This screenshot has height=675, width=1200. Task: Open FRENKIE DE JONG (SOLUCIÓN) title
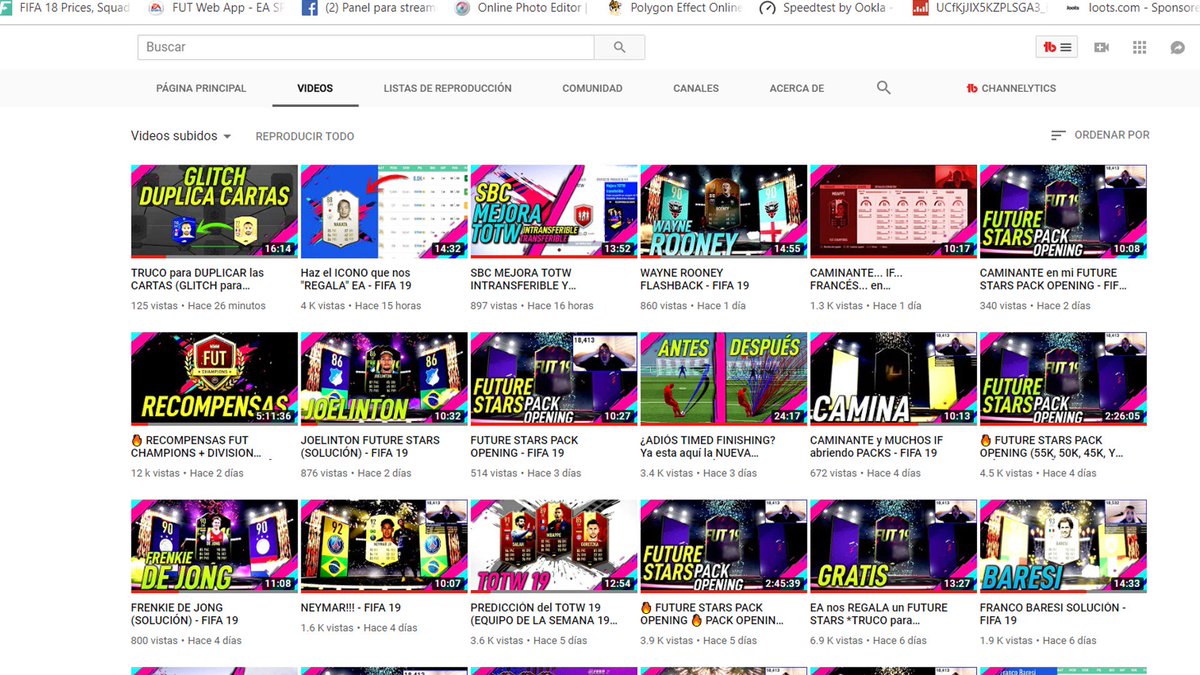pos(185,614)
